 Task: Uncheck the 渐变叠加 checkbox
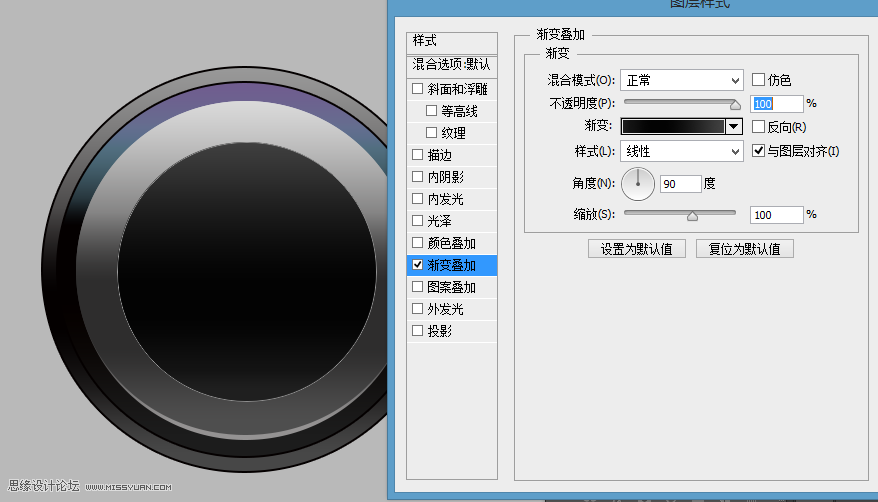[417, 265]
